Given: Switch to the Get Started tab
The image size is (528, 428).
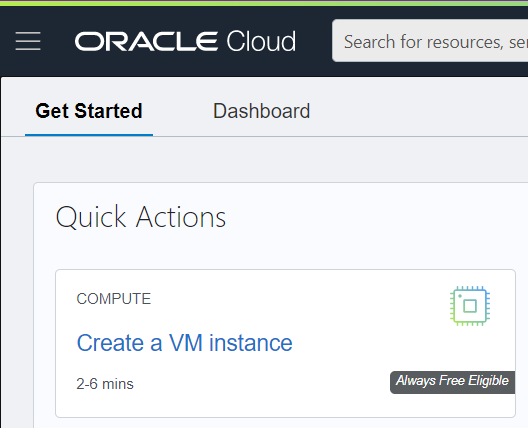Looking at the screenshot, I should coord(89,111).
